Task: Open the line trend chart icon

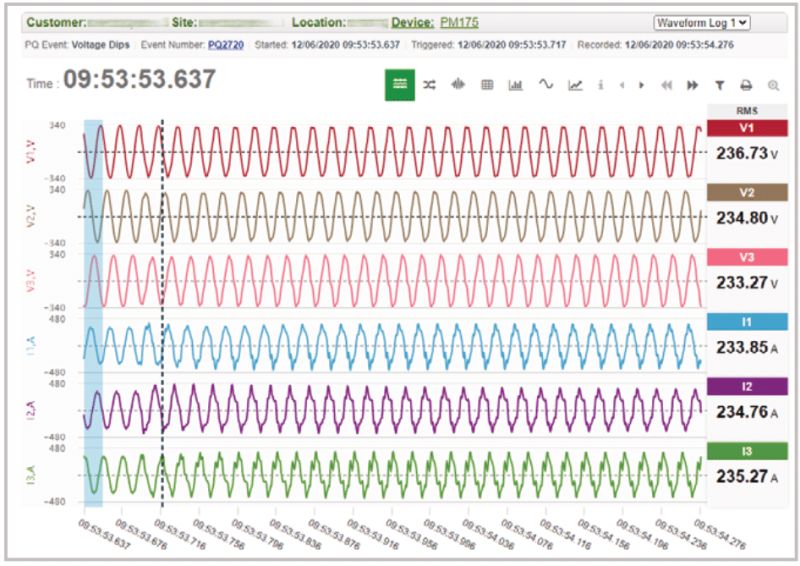Action: coord(575,86)
